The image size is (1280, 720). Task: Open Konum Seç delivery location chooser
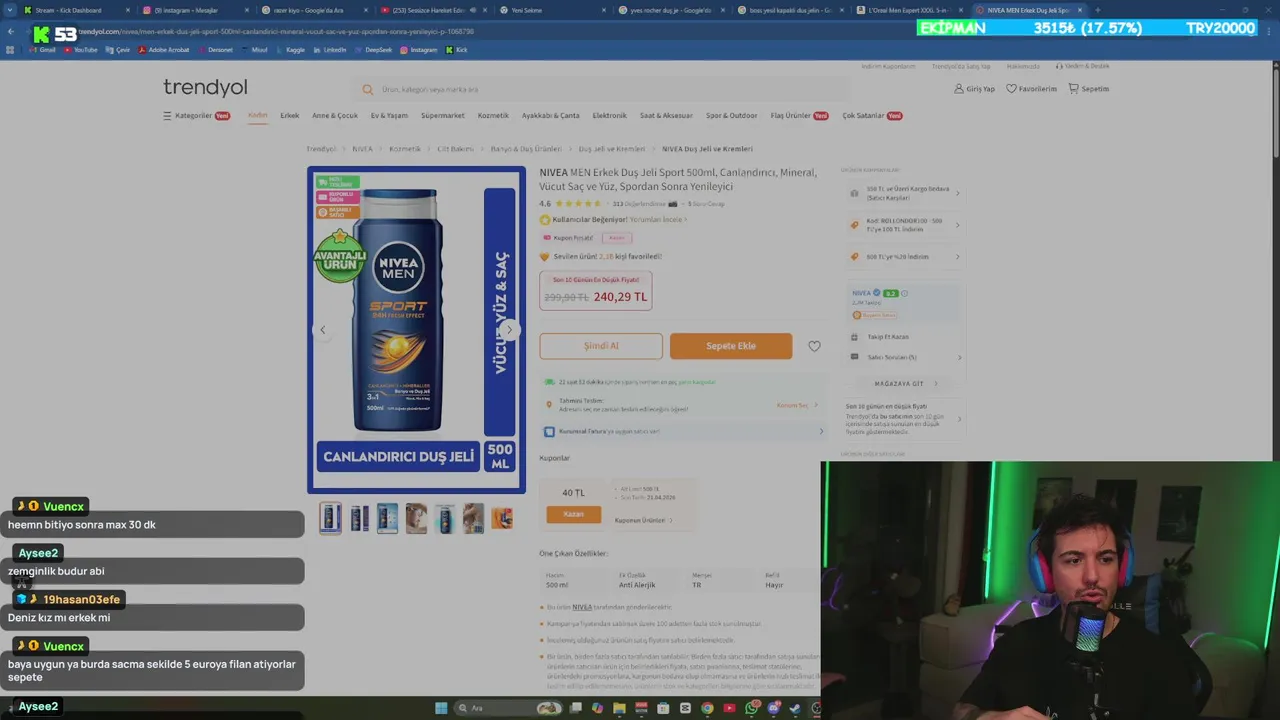click(796, 405)
